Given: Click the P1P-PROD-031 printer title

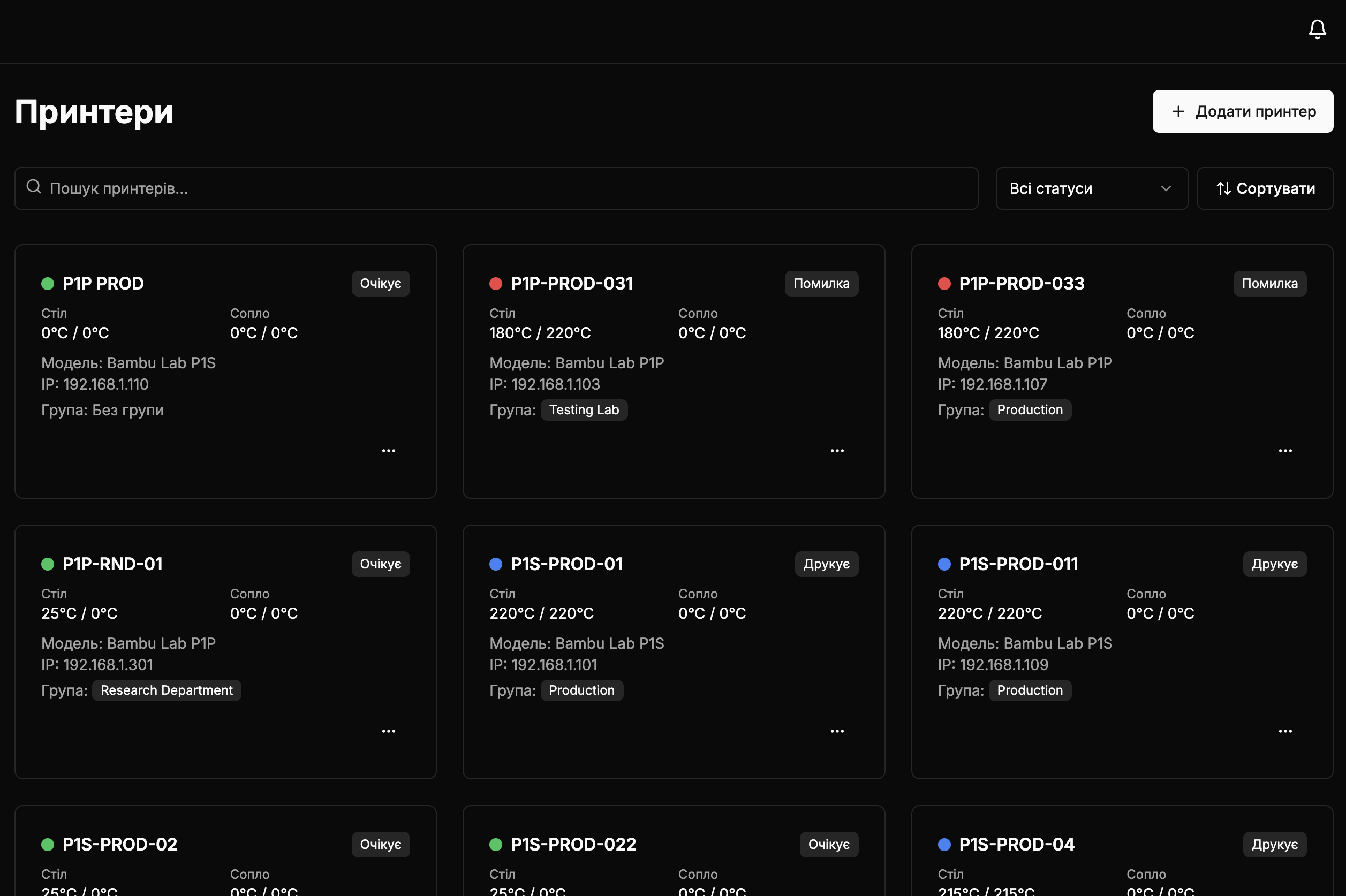Looking at the screenshot, I should pos(572,284).
